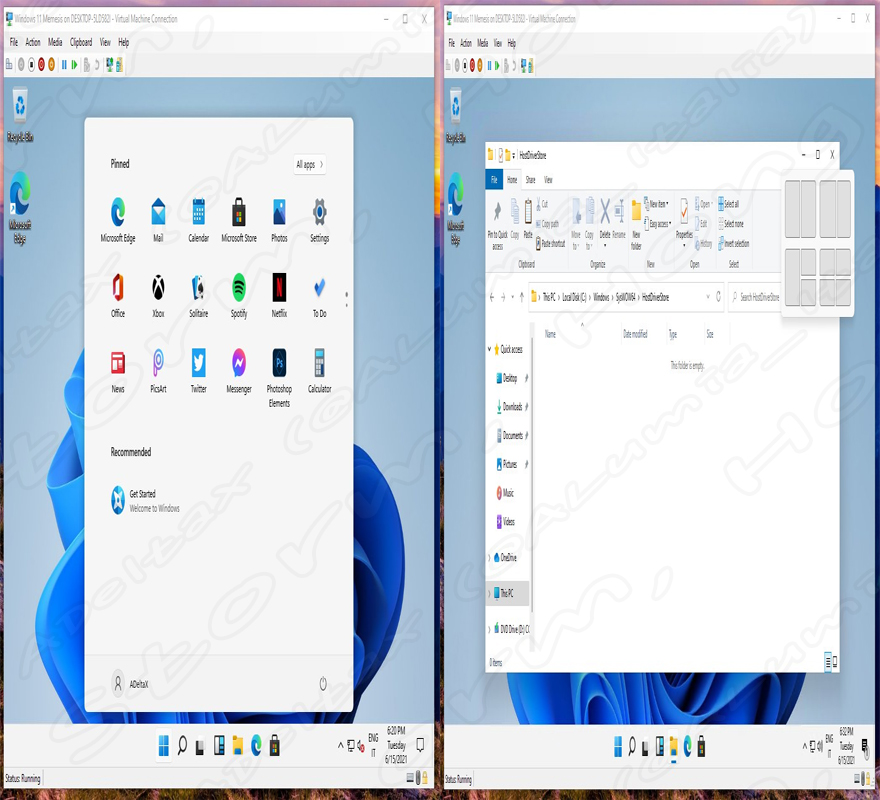
Task: Open the Easy access dropdown in ribbon
Action: pos(657,223)
